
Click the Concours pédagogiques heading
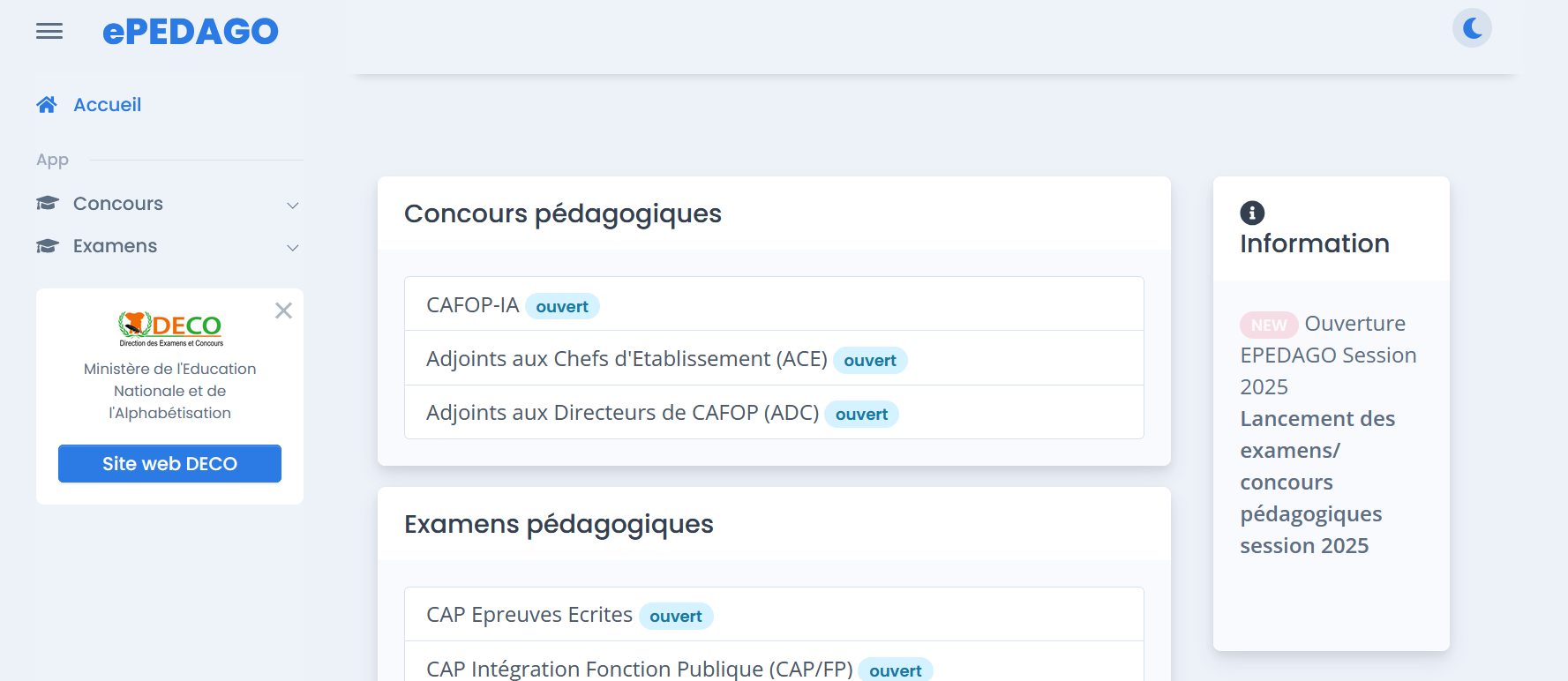tap(563, 213)
